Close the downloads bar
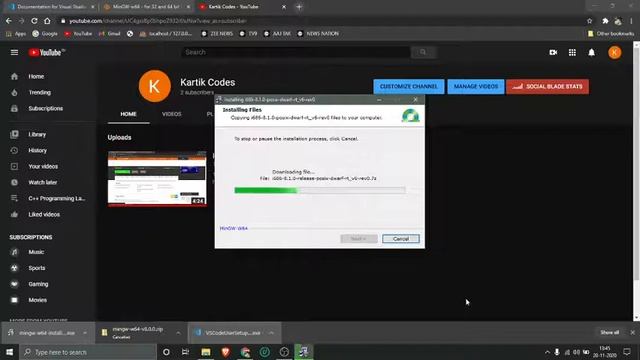 (x=632, y=333)
